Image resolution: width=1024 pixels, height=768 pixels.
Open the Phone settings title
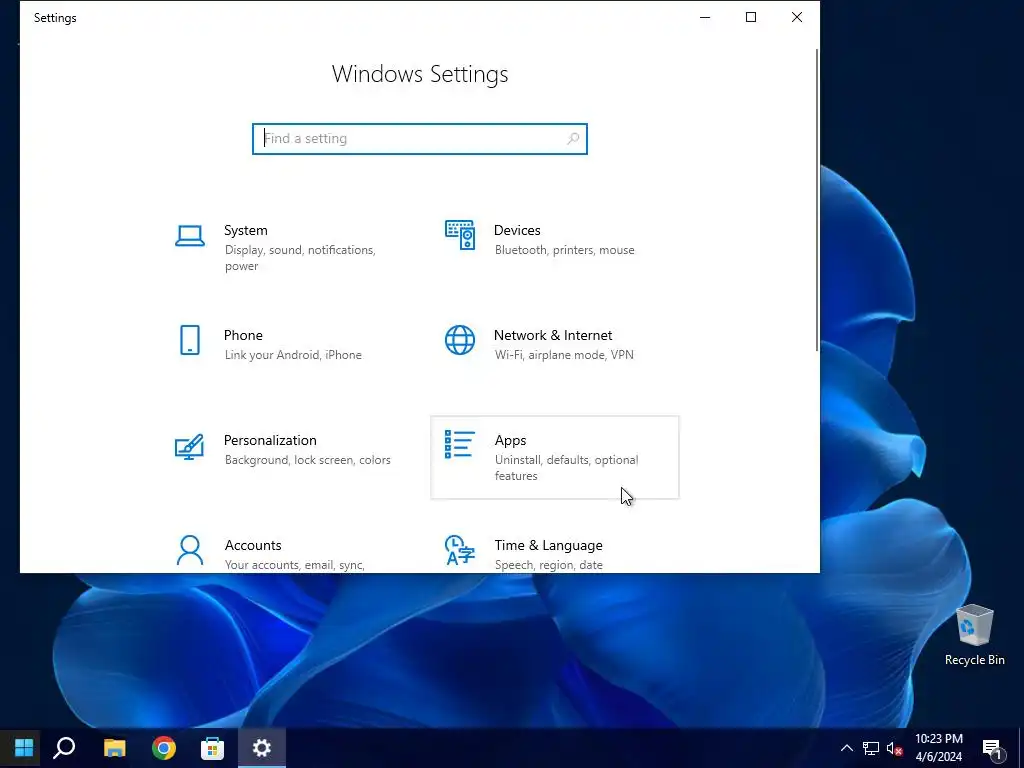[x=243, y=335]
